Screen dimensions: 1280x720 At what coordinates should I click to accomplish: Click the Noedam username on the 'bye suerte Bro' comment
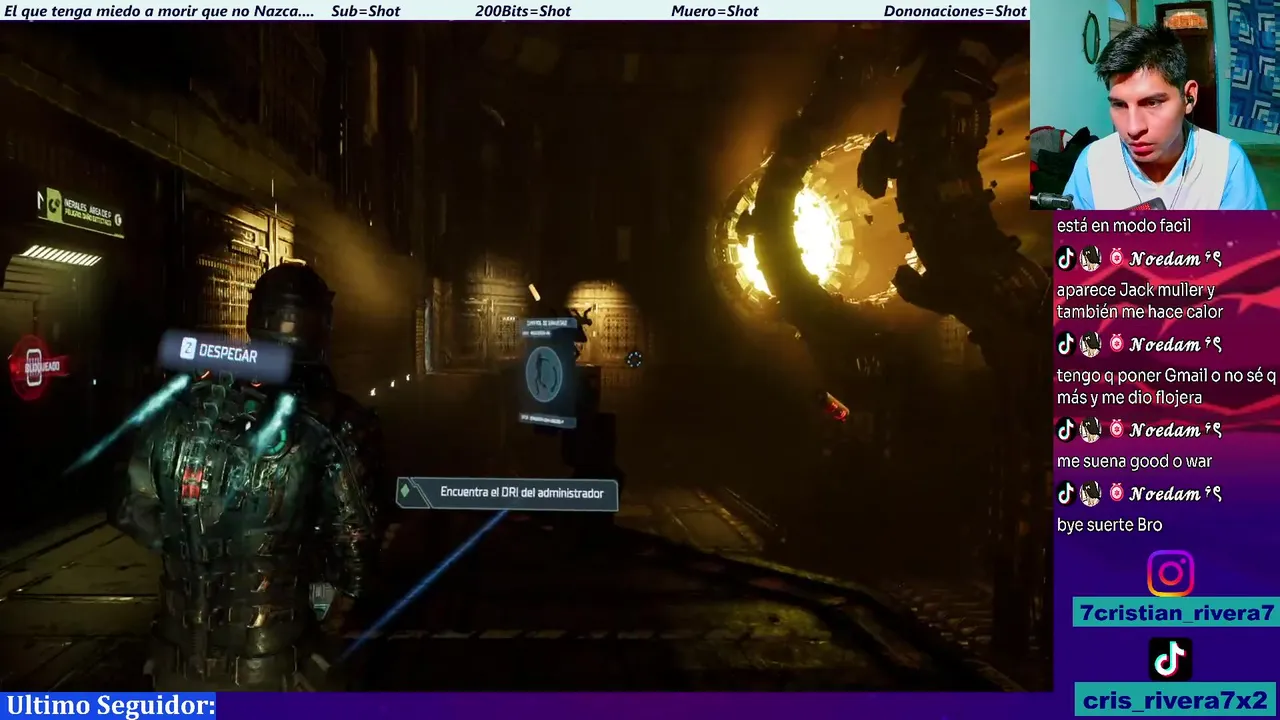1175,494
